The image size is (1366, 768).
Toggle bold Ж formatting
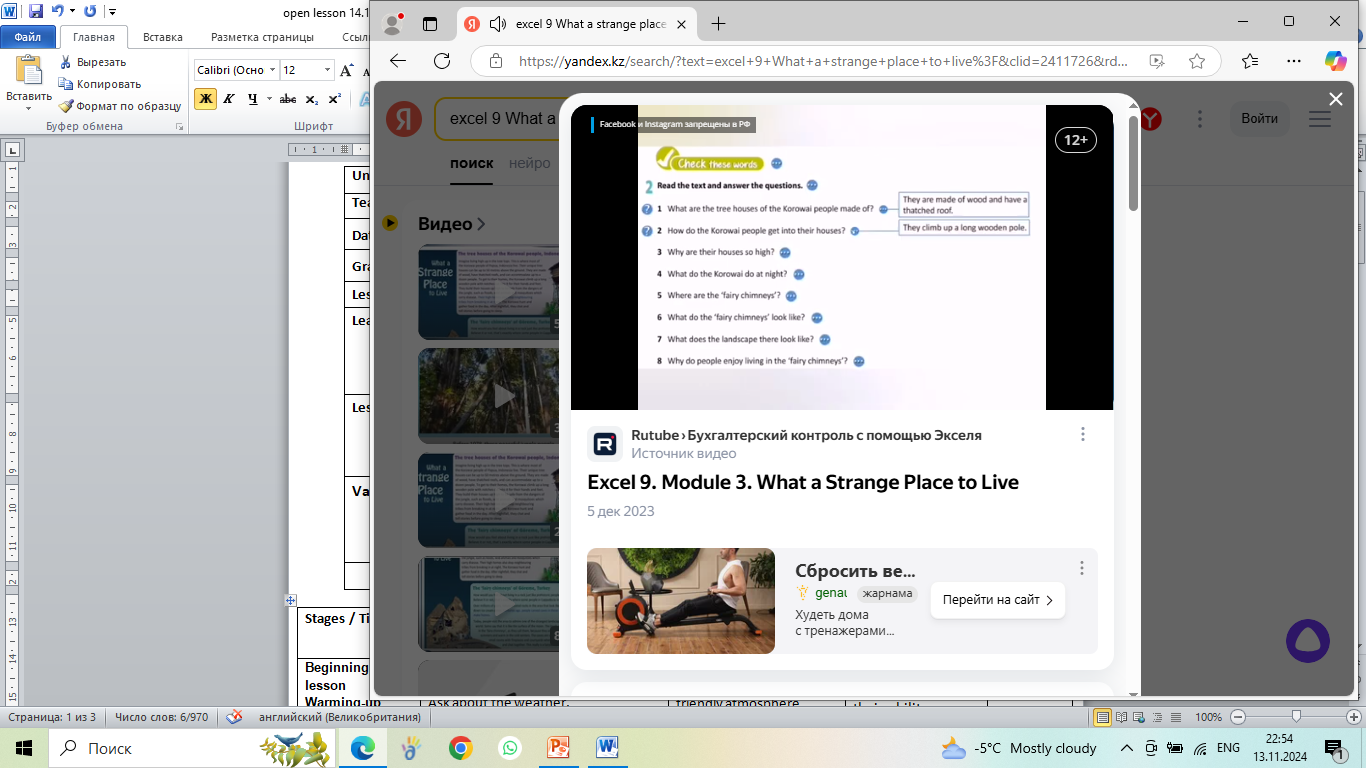pyautogui.click(x=205, y=98)
